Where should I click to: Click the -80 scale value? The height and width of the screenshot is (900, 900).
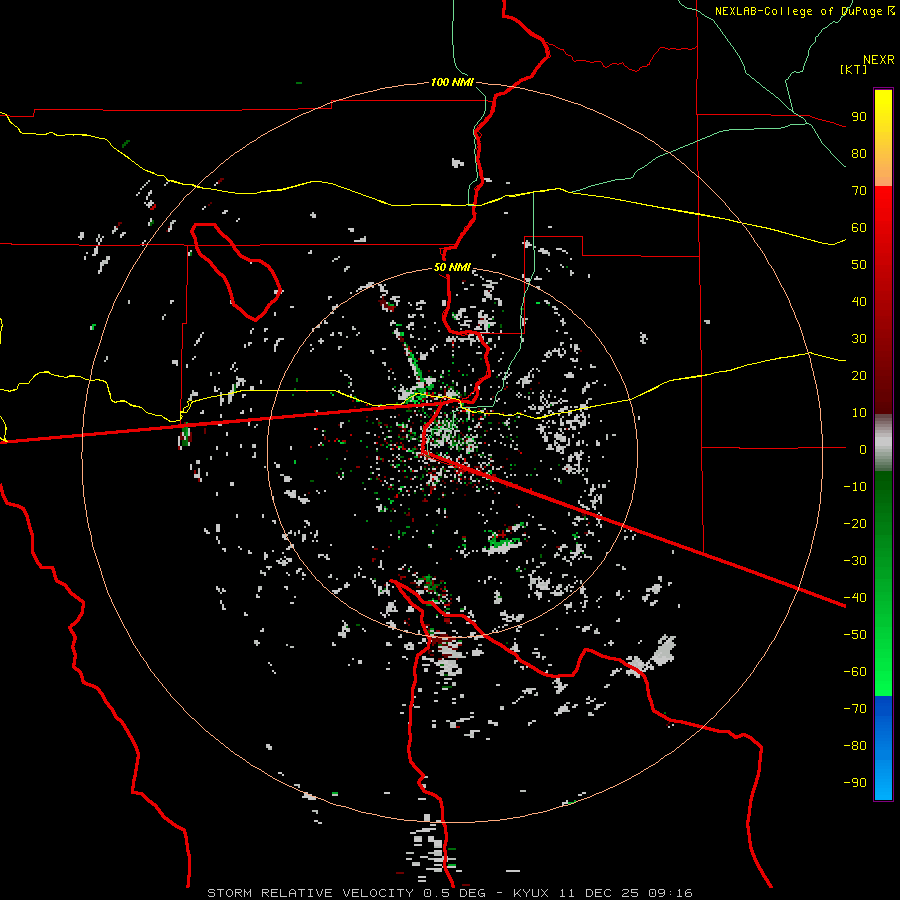(855, 746)
